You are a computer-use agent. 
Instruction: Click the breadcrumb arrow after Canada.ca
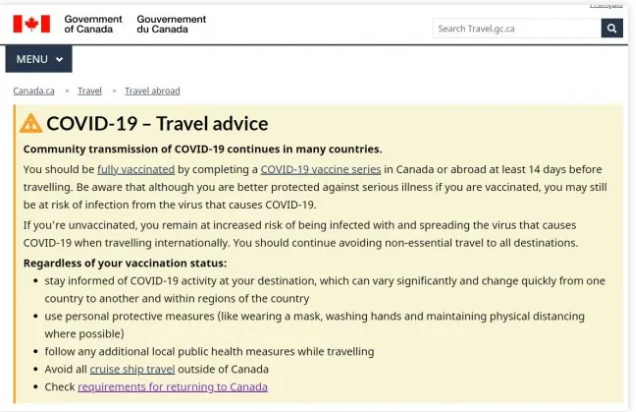click(66, 91)
